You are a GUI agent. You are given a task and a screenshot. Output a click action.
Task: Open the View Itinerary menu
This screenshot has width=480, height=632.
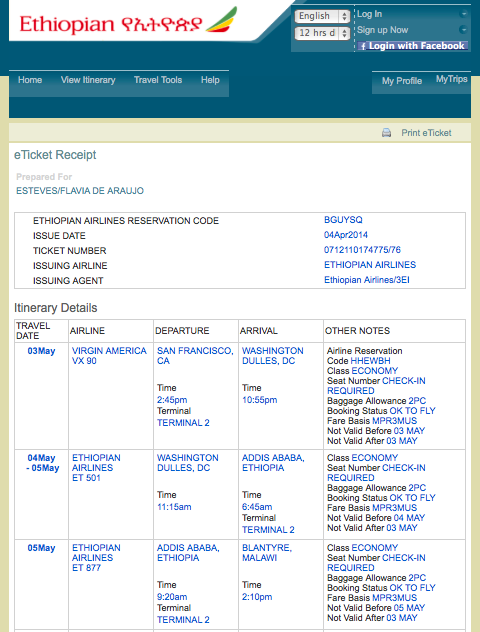88,80
